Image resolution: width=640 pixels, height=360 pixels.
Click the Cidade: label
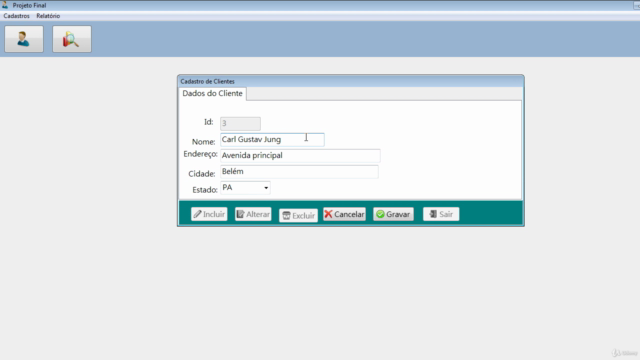(x=202, y=174)
